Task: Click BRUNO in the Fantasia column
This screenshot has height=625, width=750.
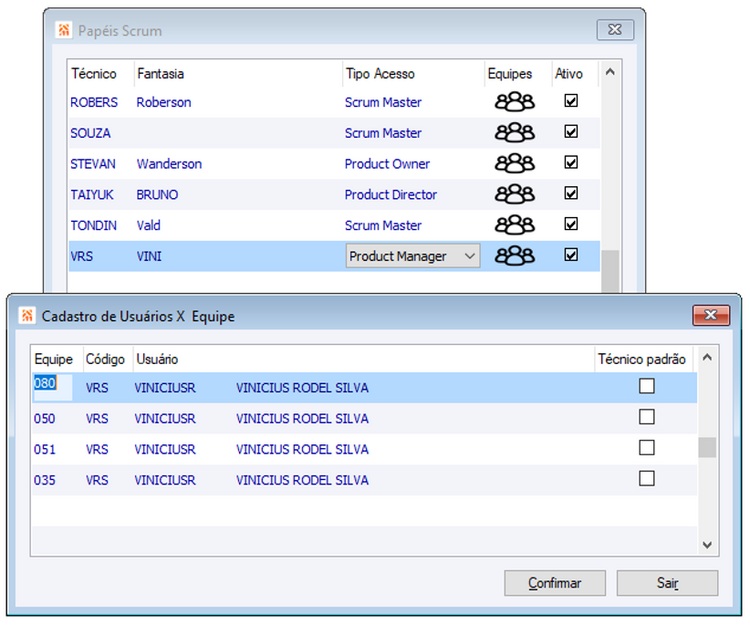Action: pyautogui.click(x=157, y=195)
